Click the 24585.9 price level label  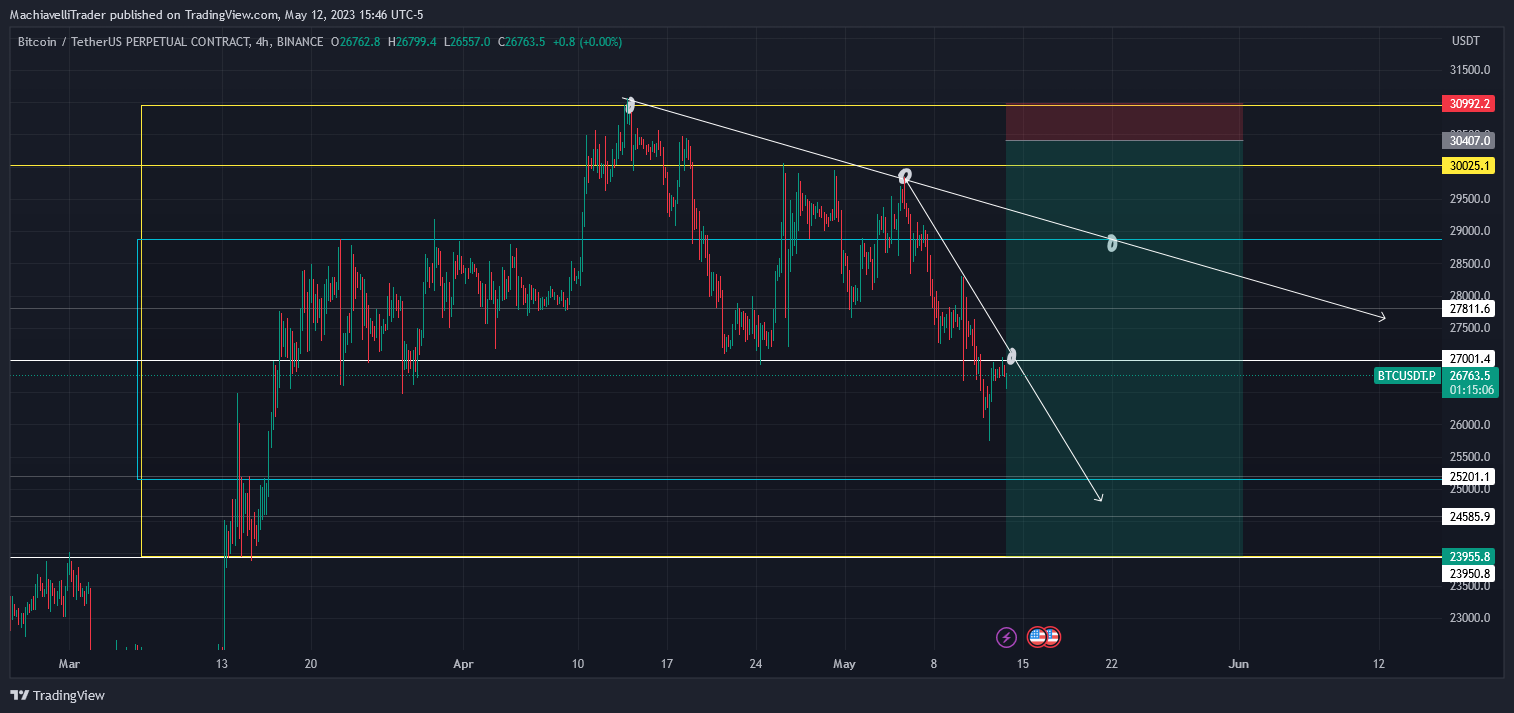pyautogui.click(x=1469, y=517)
